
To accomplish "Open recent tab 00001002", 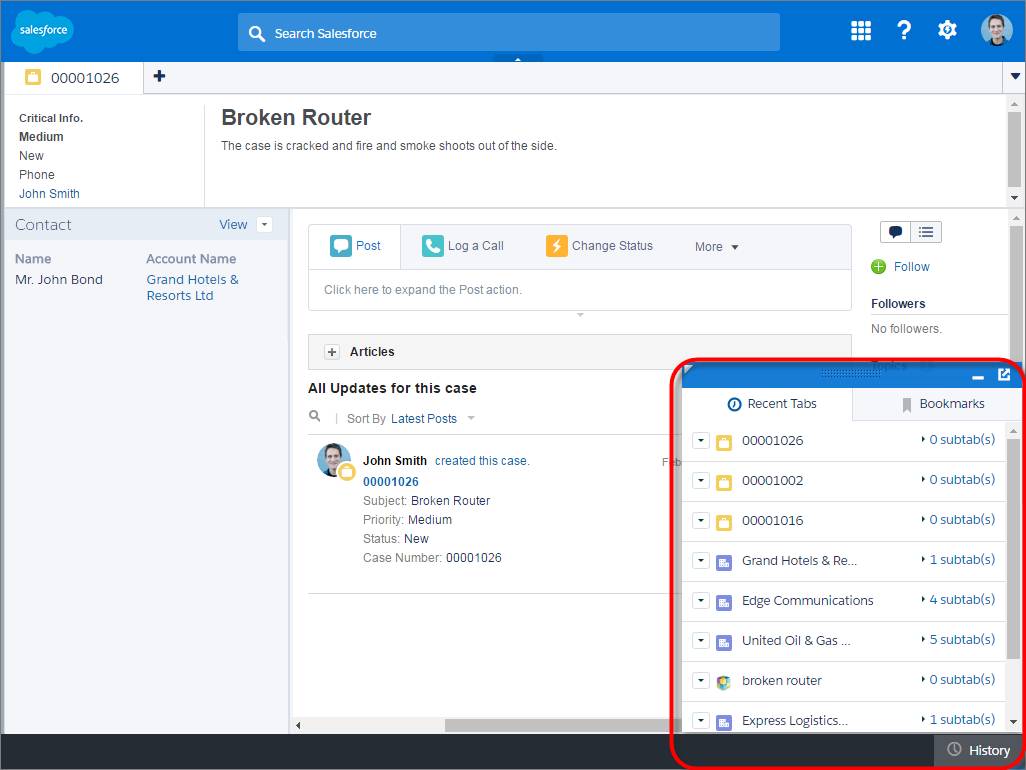I will point(772,481).
